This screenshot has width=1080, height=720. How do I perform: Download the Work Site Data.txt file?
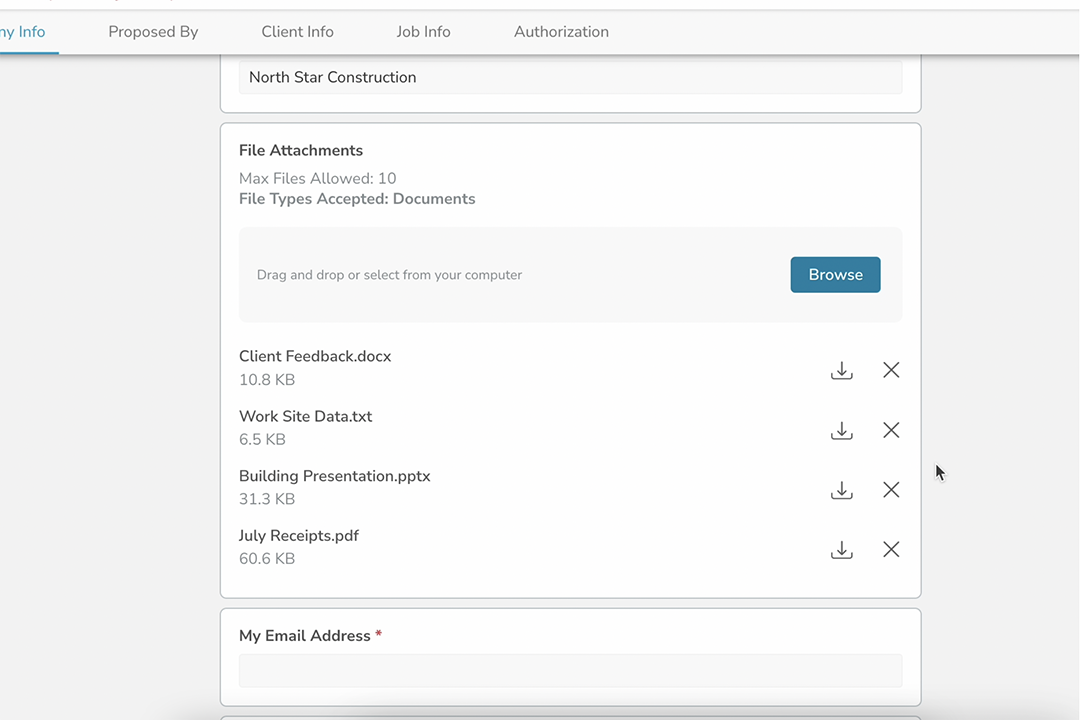[841, 430]
